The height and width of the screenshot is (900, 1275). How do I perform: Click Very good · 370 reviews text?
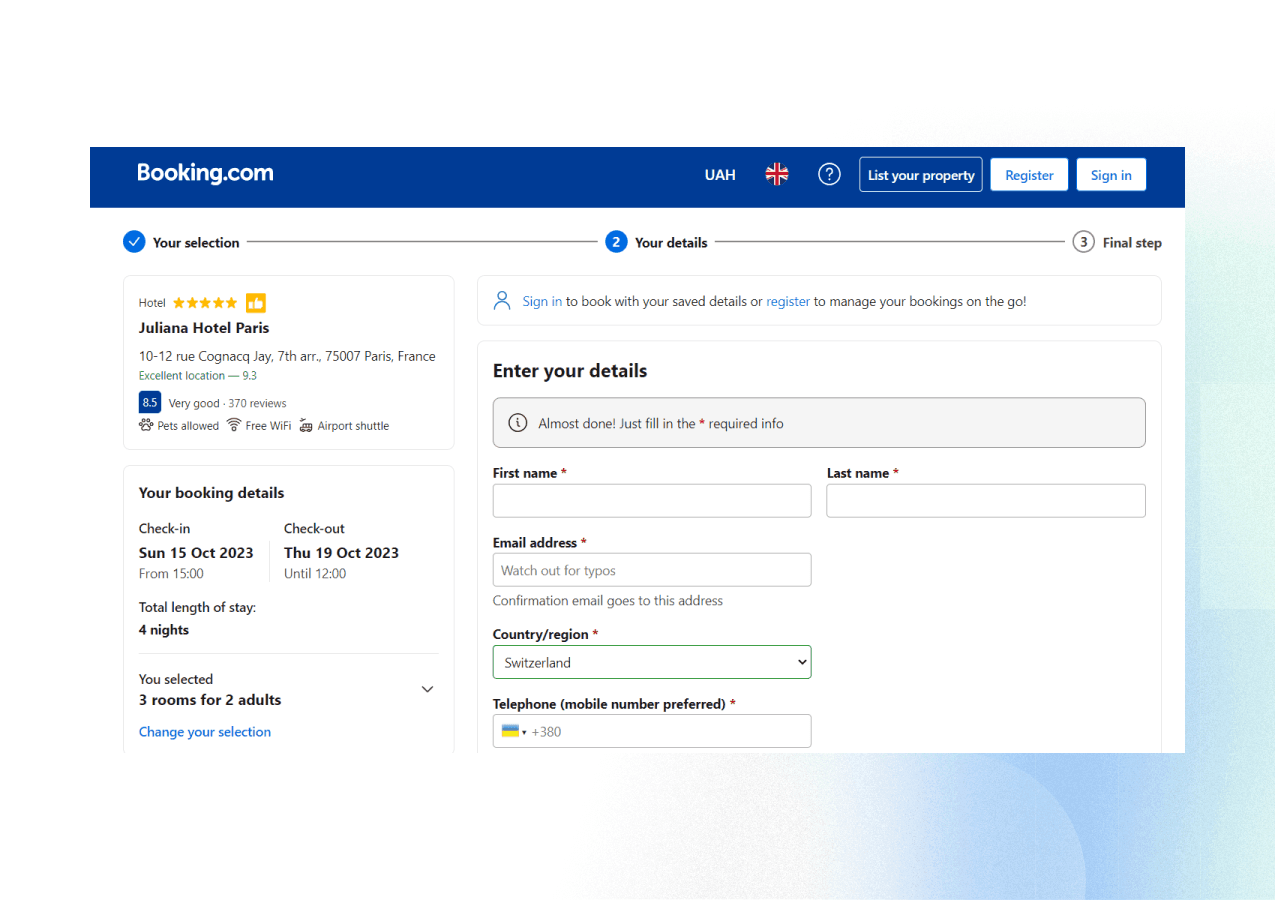tap(227, 403)
